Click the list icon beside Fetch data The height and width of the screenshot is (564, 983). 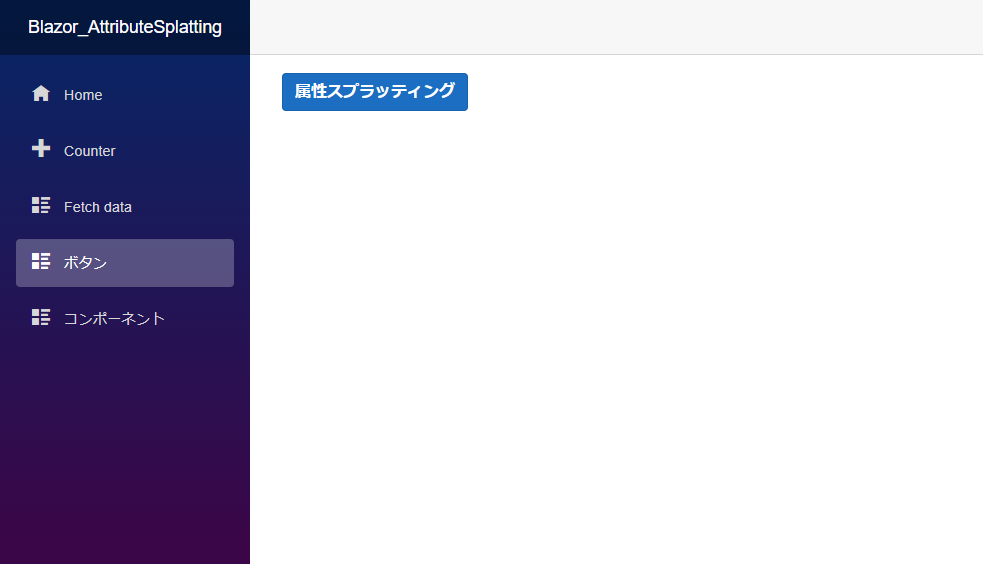(41, 205)
